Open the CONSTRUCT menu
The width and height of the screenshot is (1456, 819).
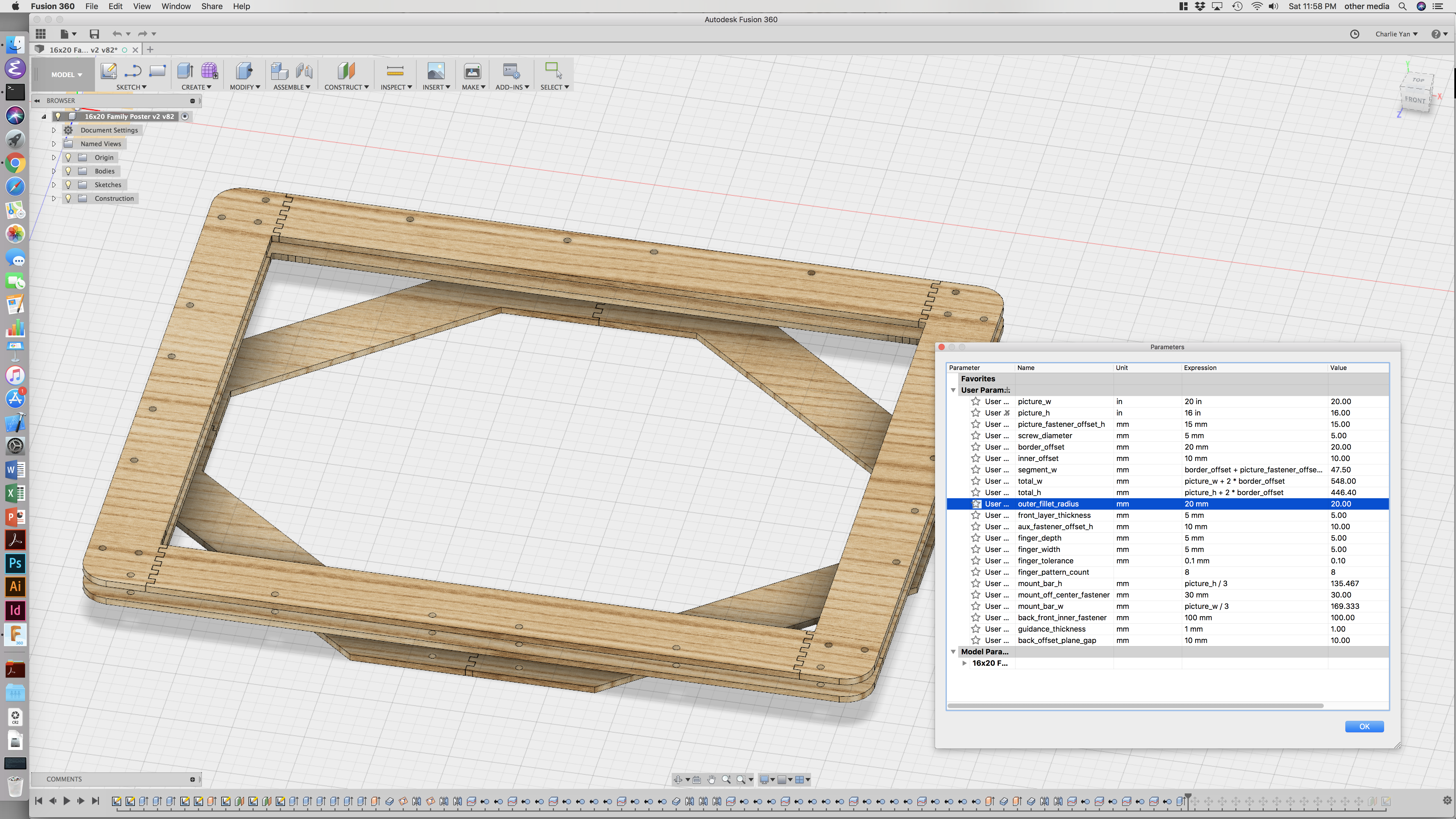pyautogui.click(x=346, y=87)
